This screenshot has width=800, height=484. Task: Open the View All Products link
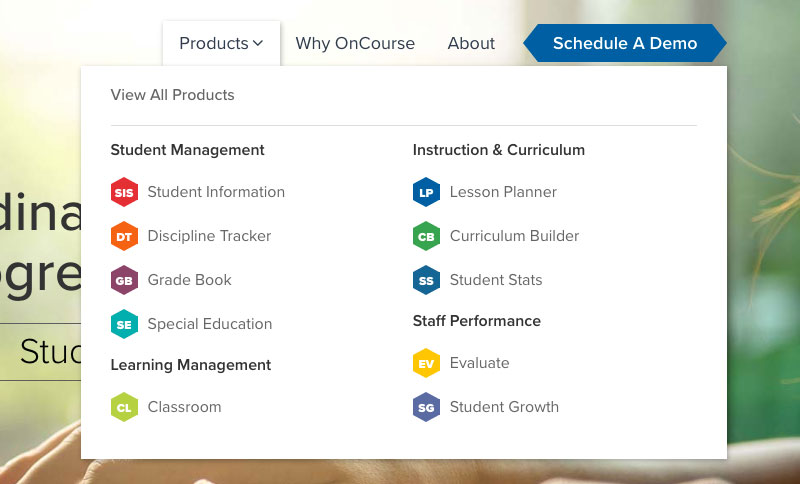coord(172,95)
